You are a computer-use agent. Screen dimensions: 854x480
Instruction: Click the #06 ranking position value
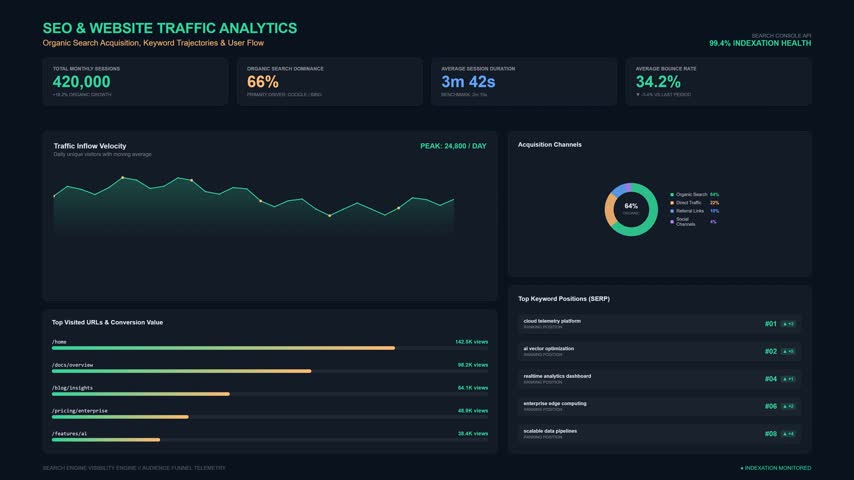click(771, 406)
